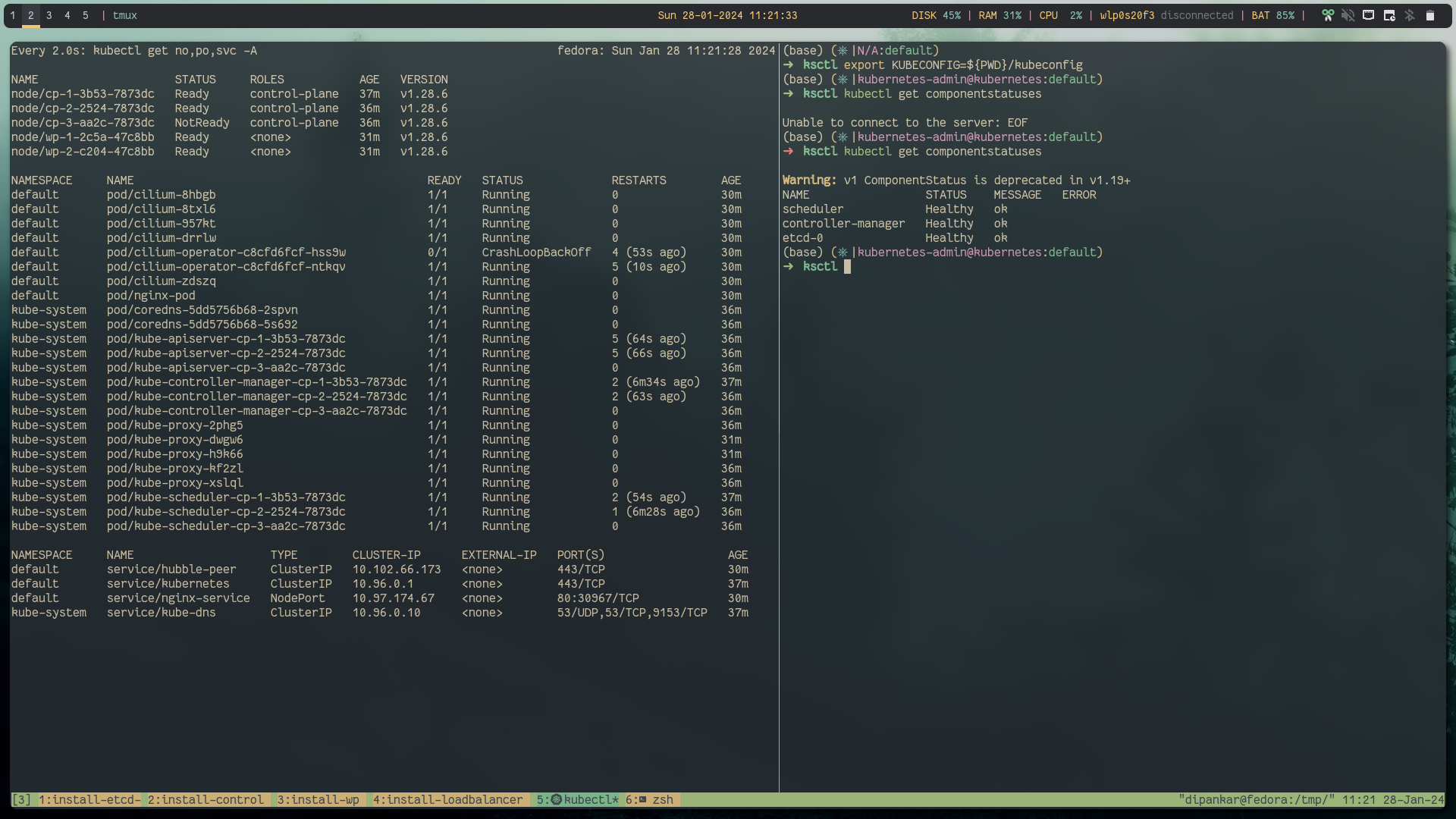Click the Kubernetes wheel icon in kubectl tab
The height and width of the screenshot is (819, 1456).
click(x=556, y=800)
